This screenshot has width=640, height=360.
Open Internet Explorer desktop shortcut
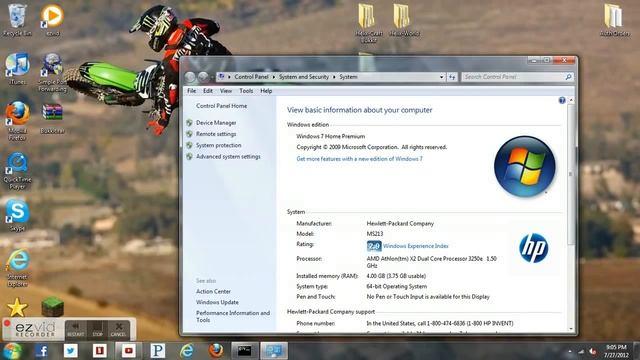[18, 267]
